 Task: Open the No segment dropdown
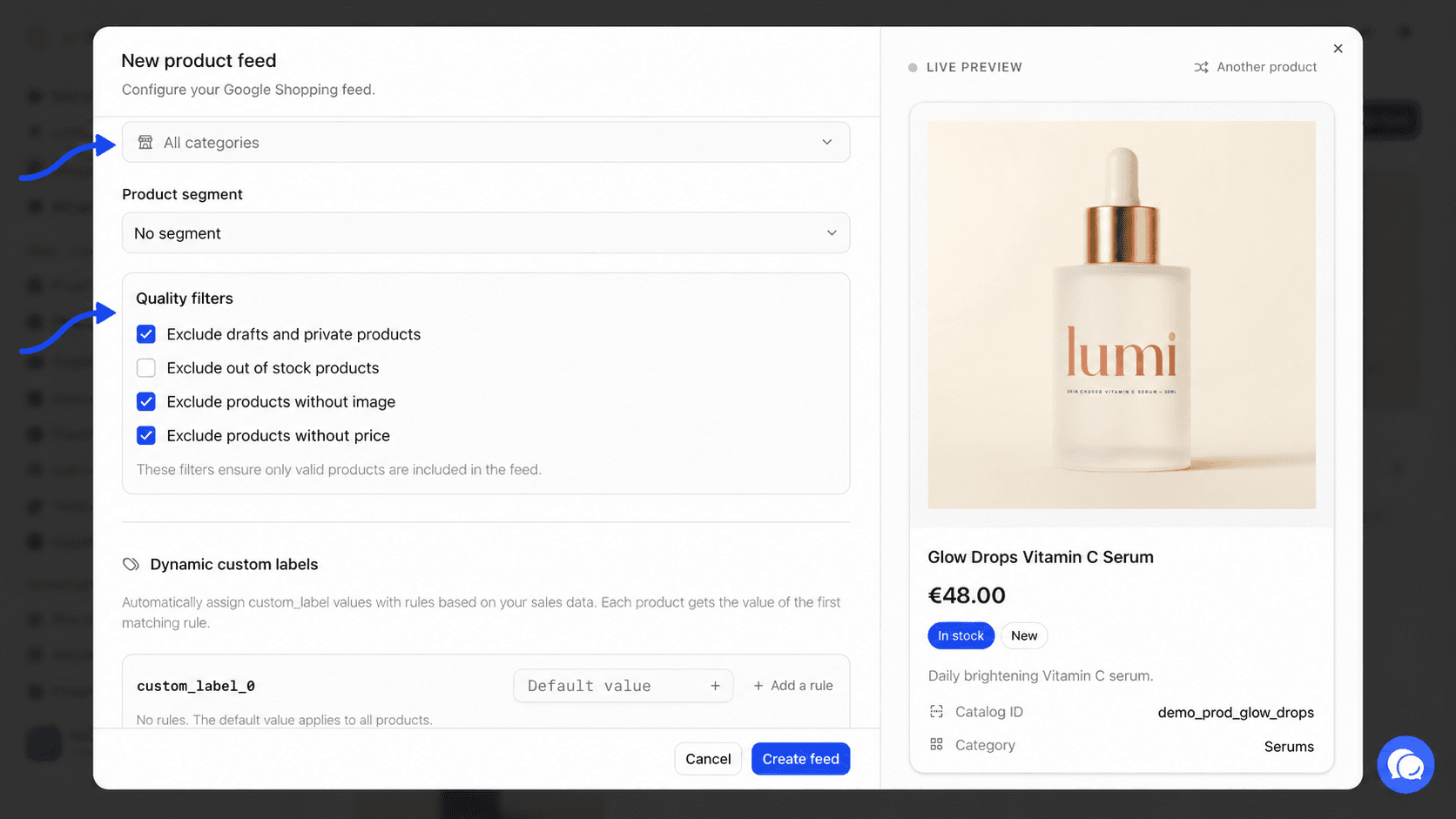(x=486, y=233)
